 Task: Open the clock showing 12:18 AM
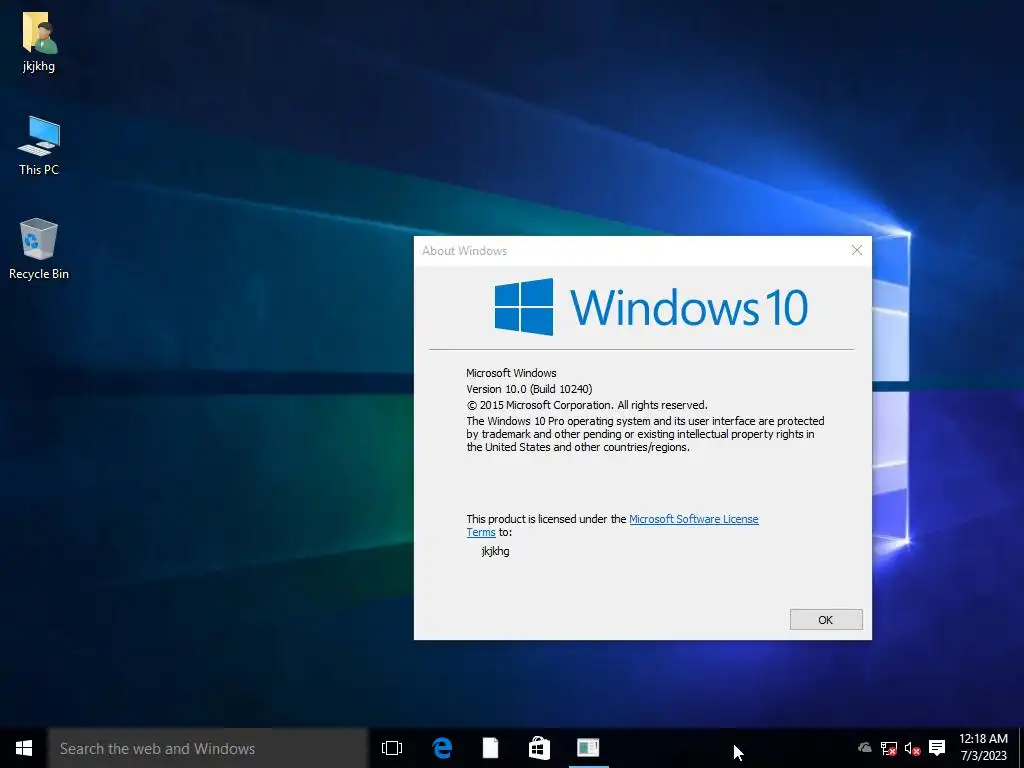coord(983,748)
